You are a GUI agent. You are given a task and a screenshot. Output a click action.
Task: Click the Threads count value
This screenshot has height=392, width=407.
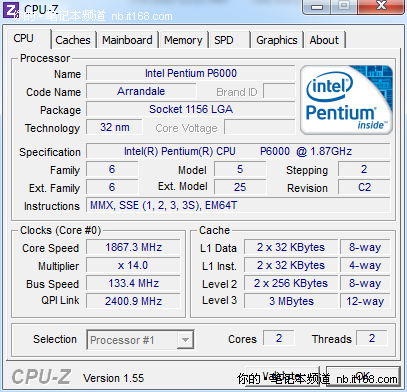pos(372,338)
